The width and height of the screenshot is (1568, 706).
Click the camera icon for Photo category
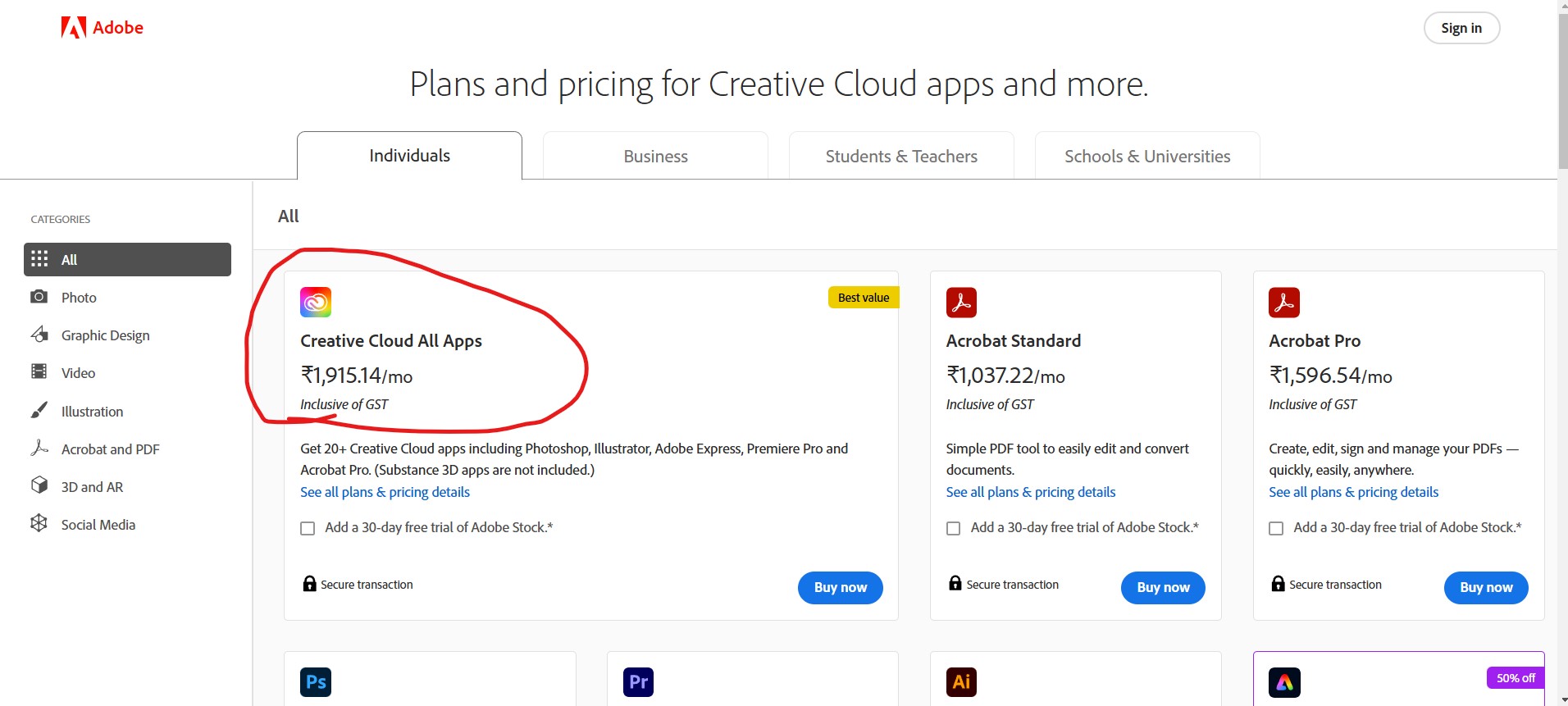point(39,296)
